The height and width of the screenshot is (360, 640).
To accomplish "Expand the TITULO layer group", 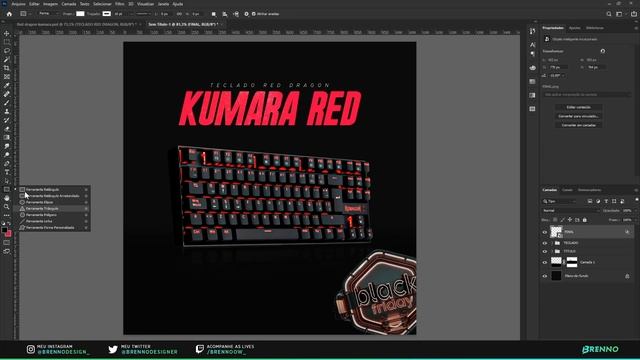I will pyautogui.click(x=552, y=251).
